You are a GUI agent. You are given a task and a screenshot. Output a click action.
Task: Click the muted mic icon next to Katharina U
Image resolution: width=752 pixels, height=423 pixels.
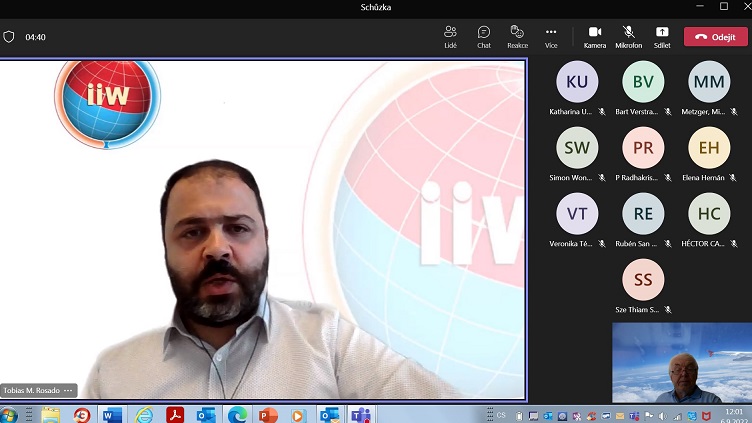coord(601,112)
